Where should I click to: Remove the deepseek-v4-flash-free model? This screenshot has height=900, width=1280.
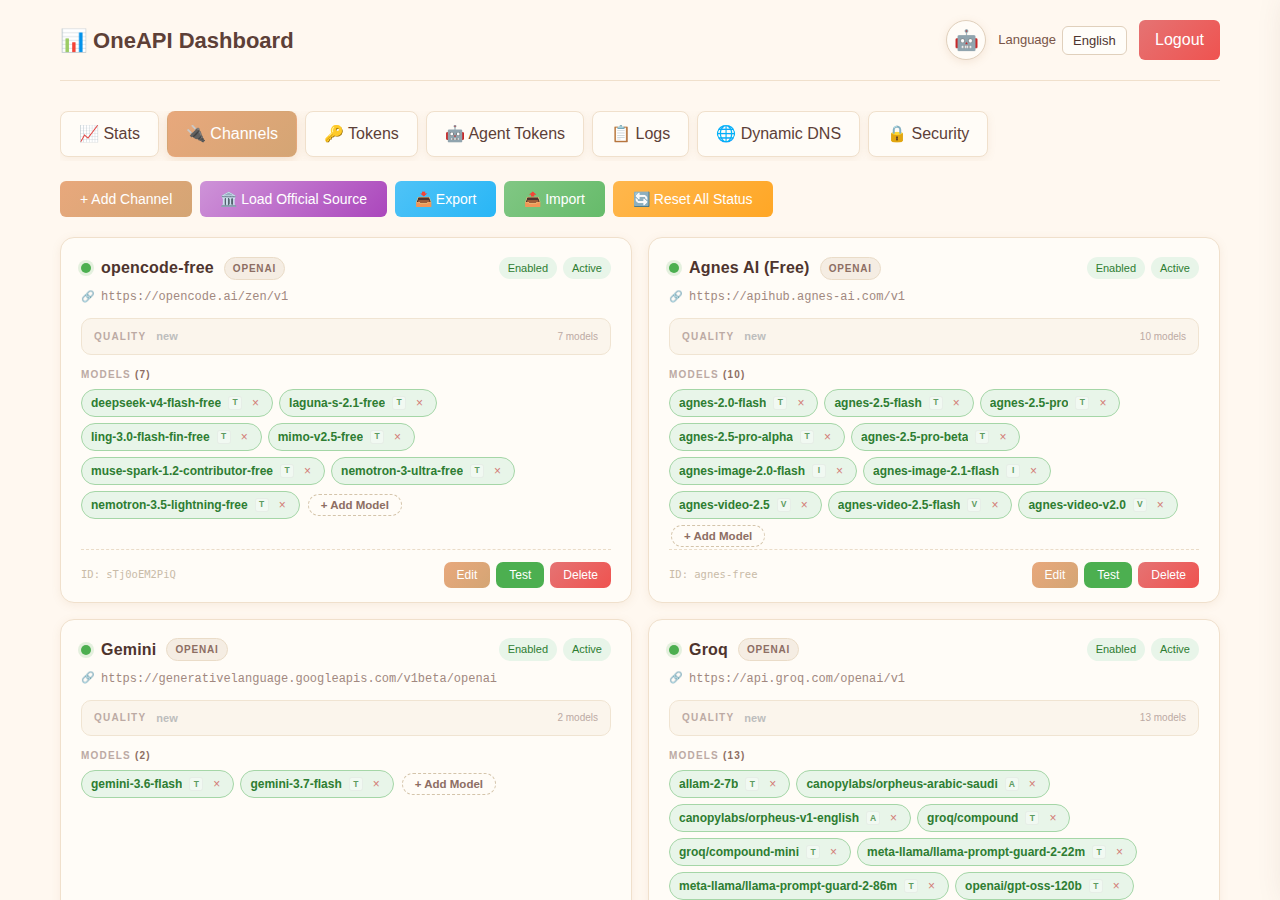(x=255, y=403)
